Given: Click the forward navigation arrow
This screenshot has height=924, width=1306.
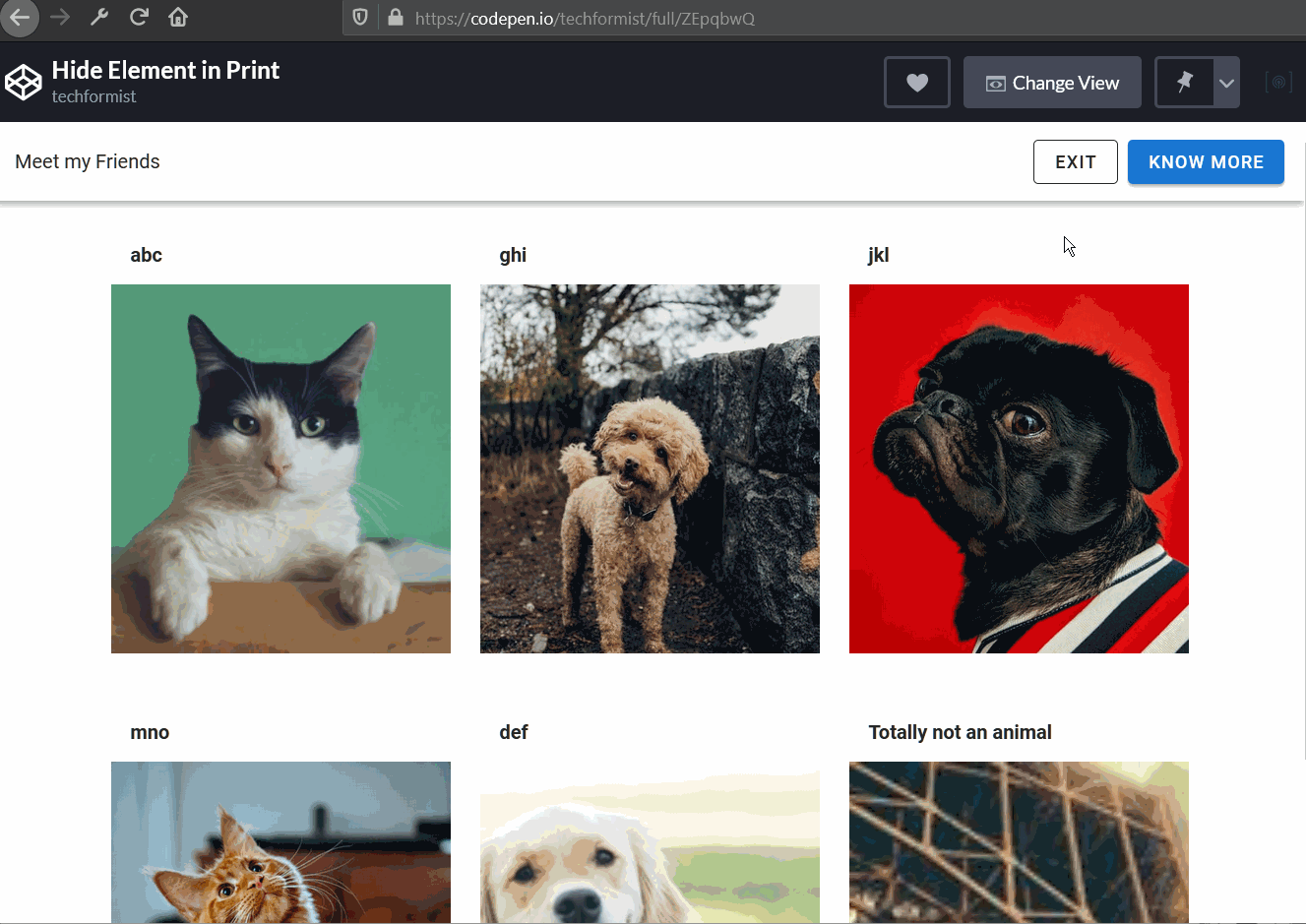Looking at the screenshot, I should (x=59, y=17).
